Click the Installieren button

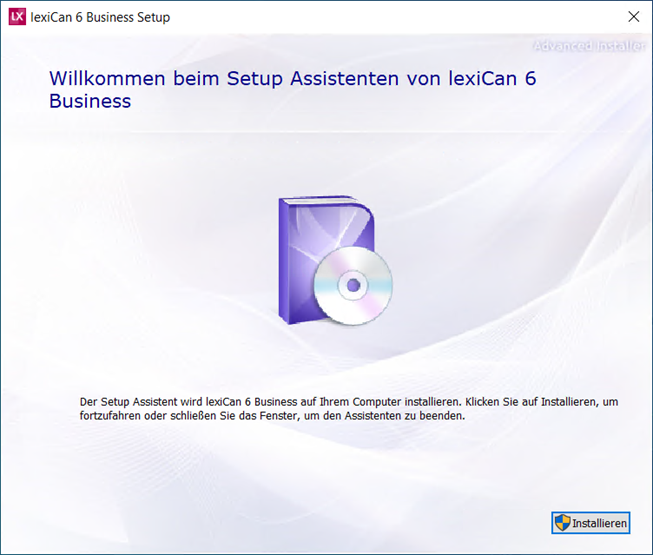click(591, 523)
